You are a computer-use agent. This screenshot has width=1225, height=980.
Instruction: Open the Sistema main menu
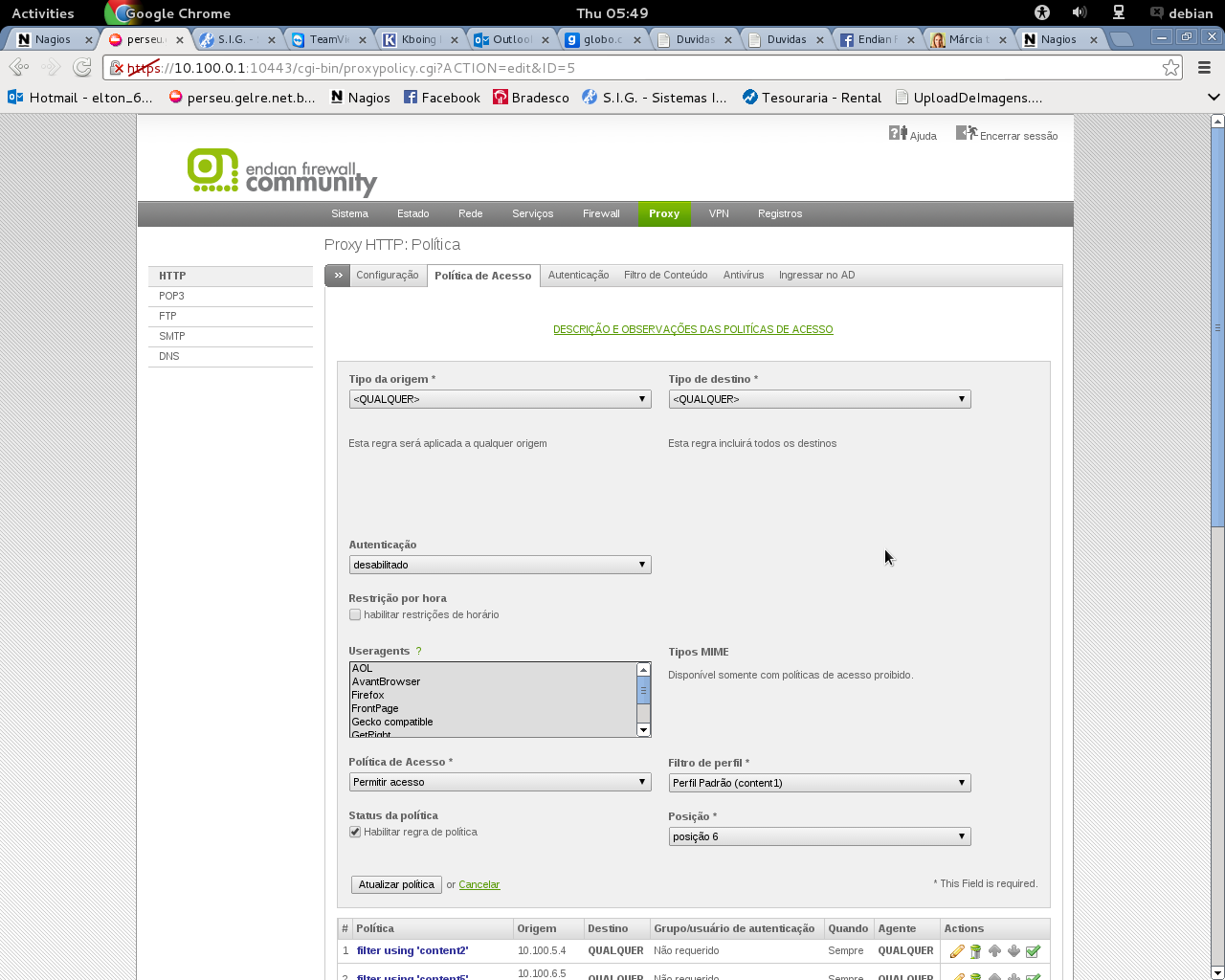pyautogui.click(x=349, y=213)
